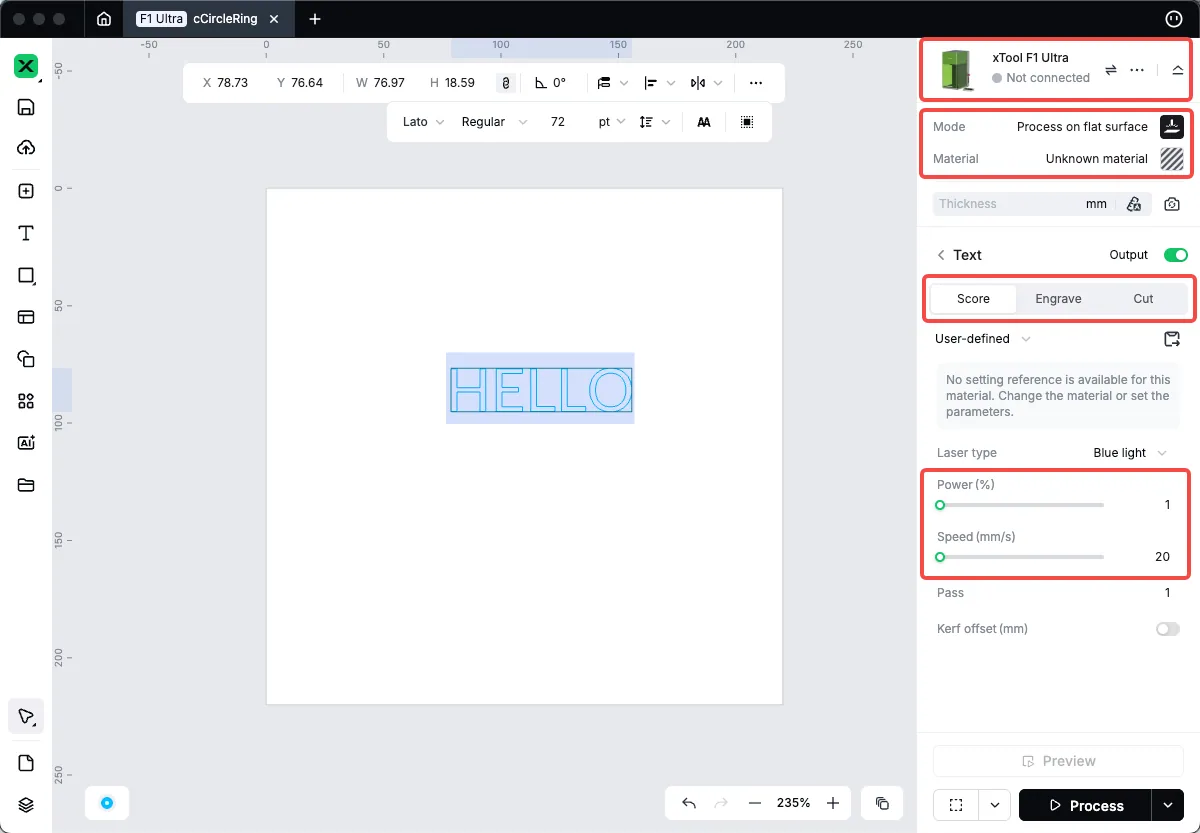Image resolution: width=1200 pixels, height=833 pixels.
Task: Select the Text tool in left sidebar
Action: coord(26,233)
